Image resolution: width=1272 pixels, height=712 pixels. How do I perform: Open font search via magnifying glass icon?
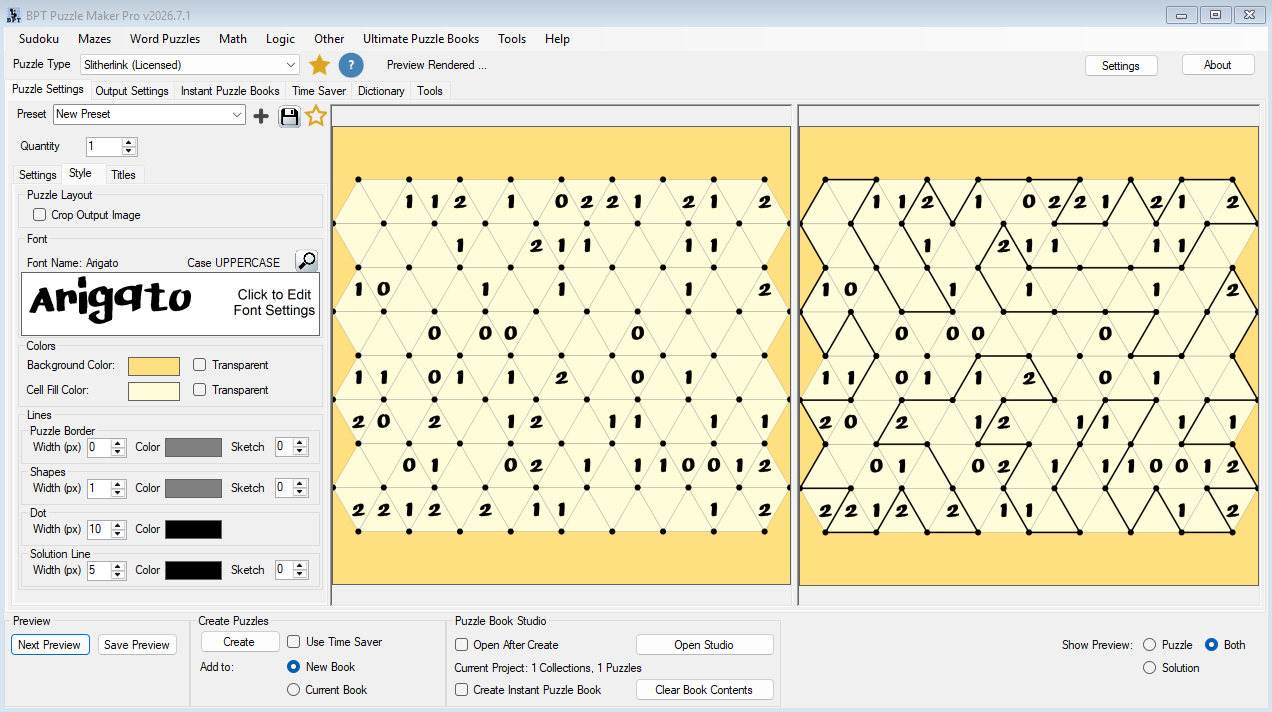point(307,261)
